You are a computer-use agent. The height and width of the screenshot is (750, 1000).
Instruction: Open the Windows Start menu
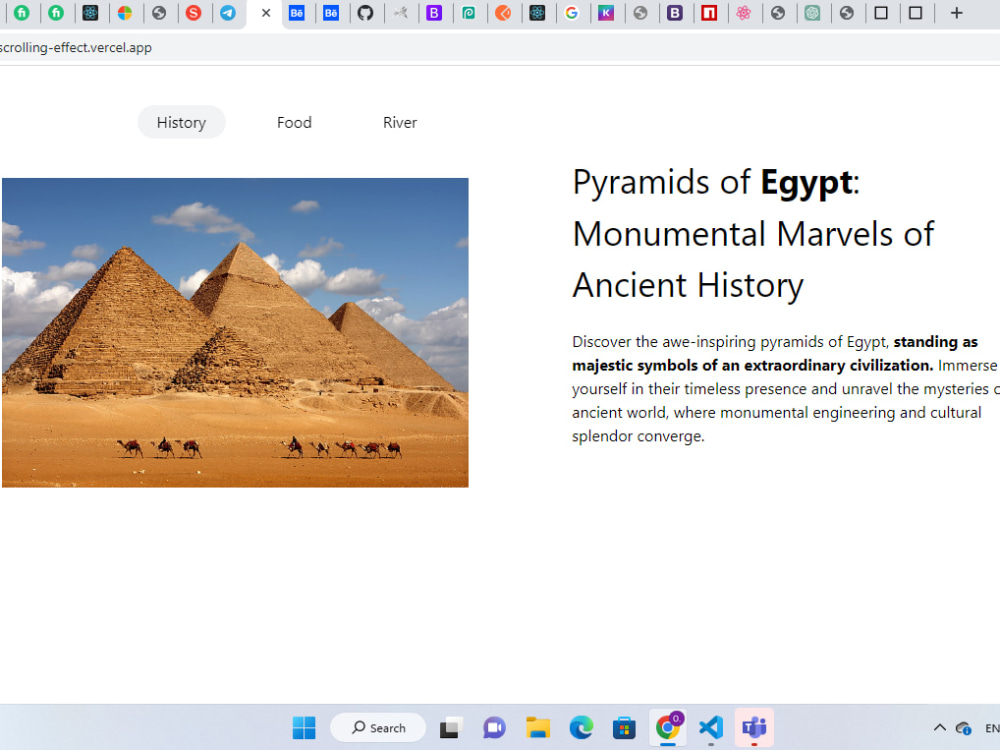click(304, 728)
